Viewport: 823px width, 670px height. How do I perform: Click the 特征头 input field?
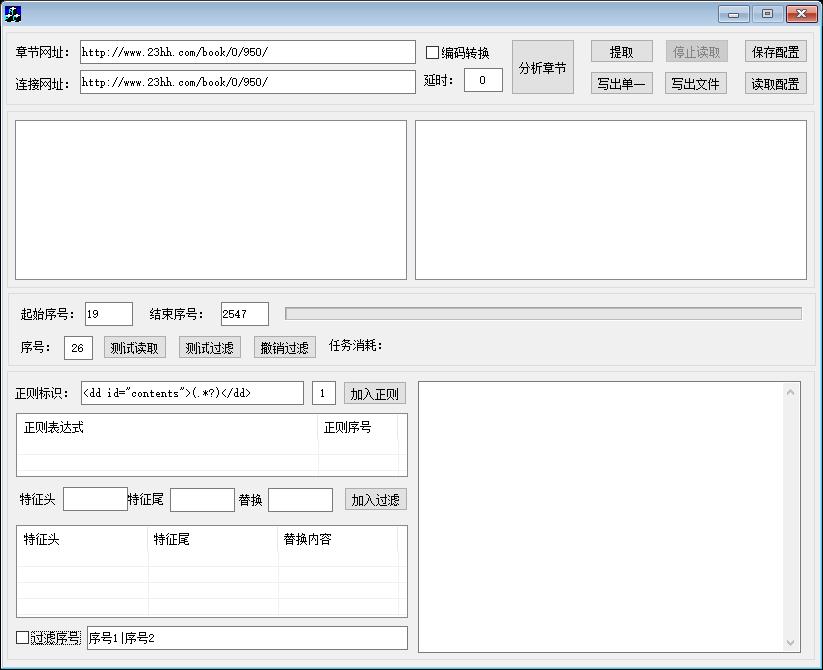pos(95,499)
